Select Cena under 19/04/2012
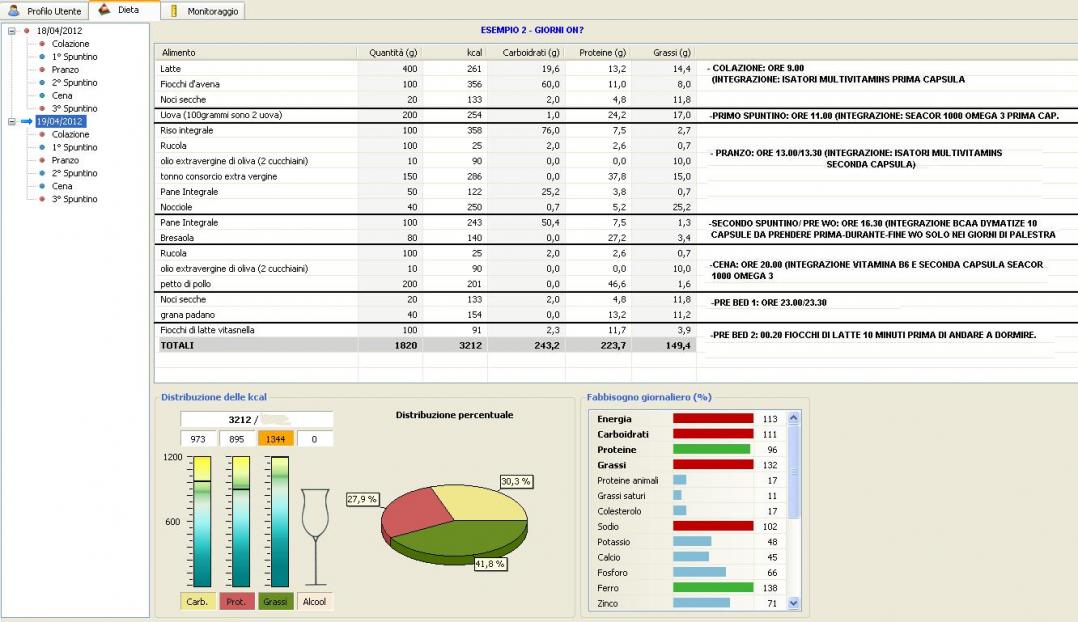The height and width of the screenshot is (622, 1078). click(62, 186)
